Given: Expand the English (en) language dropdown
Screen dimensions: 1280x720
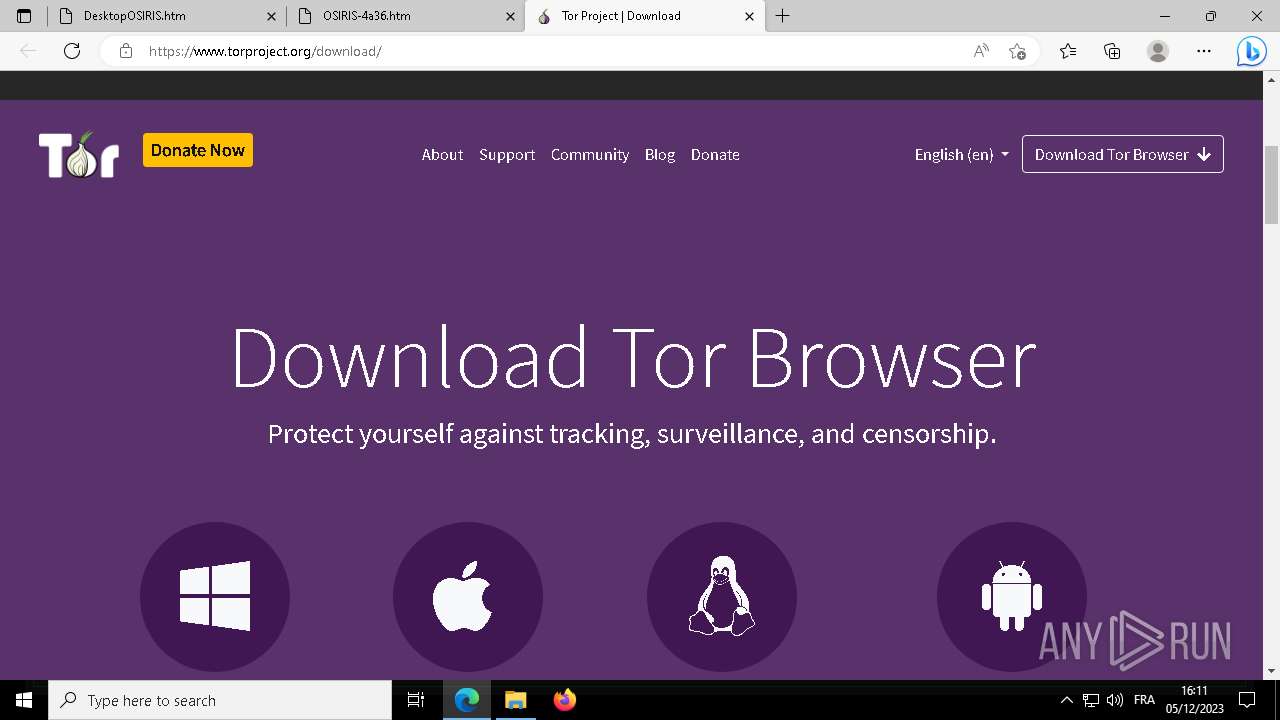Looking at the screenshot, I should (x=962, y=154).
